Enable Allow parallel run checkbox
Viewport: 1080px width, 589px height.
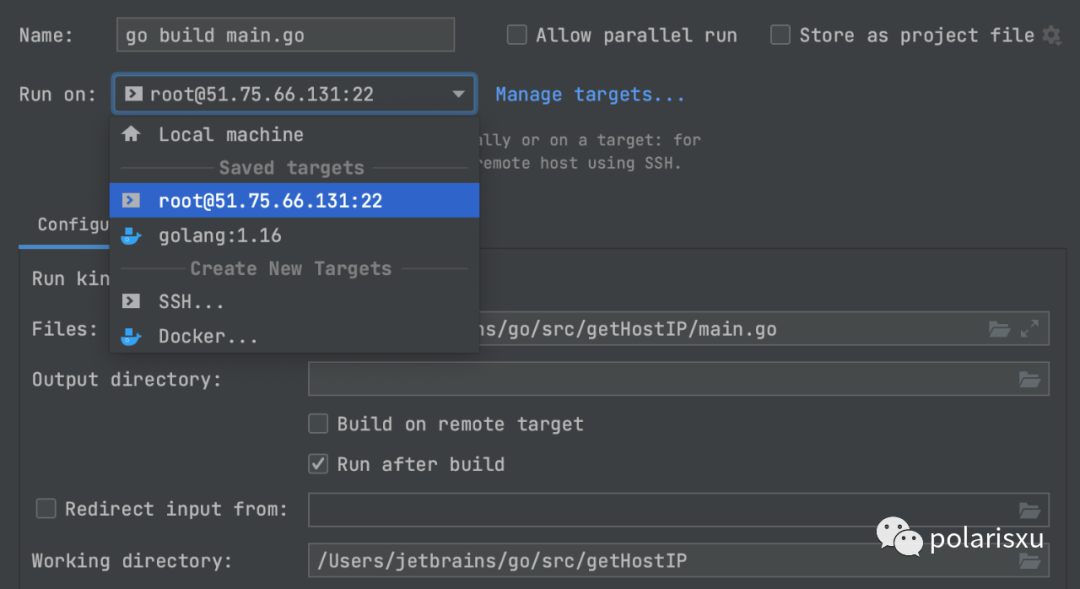(517, 36)
